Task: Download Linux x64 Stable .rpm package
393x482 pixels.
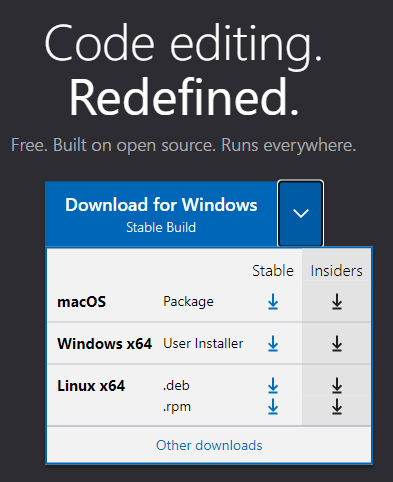Action: pyautogui.click(x=273, y=406)
